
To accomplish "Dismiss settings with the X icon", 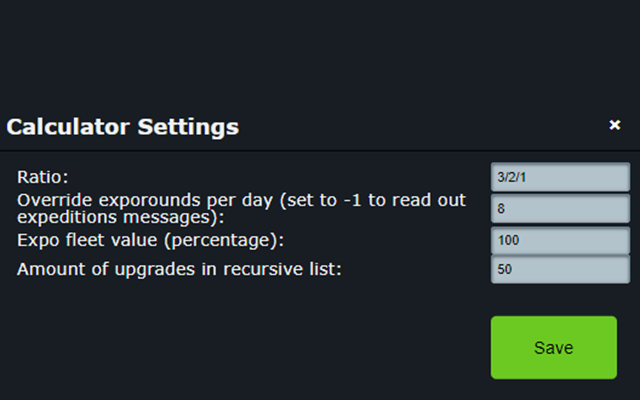I will [x=615, y=125].
